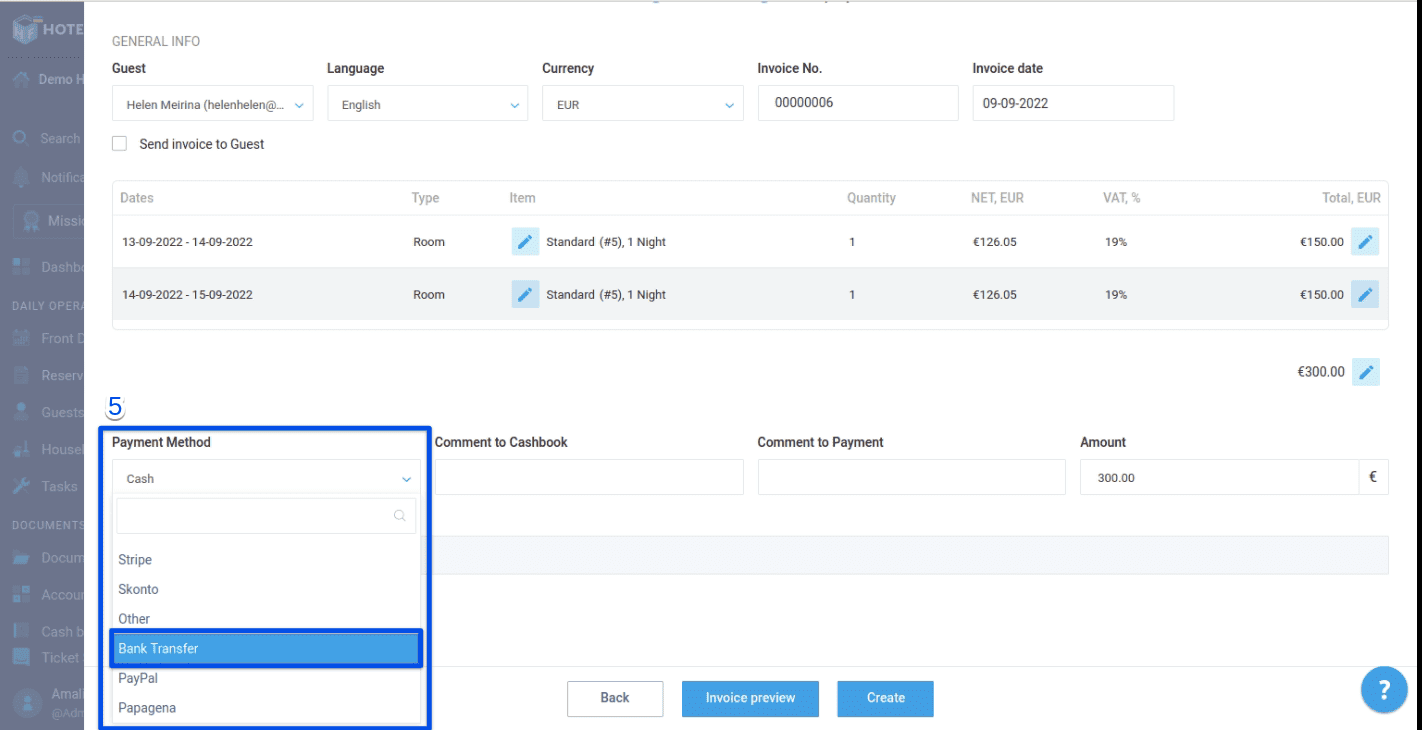Expand the Language selector
Image resolution: width=1422 pixels, height=730 pixels.
pyautogui.click(x=427, y=103)
